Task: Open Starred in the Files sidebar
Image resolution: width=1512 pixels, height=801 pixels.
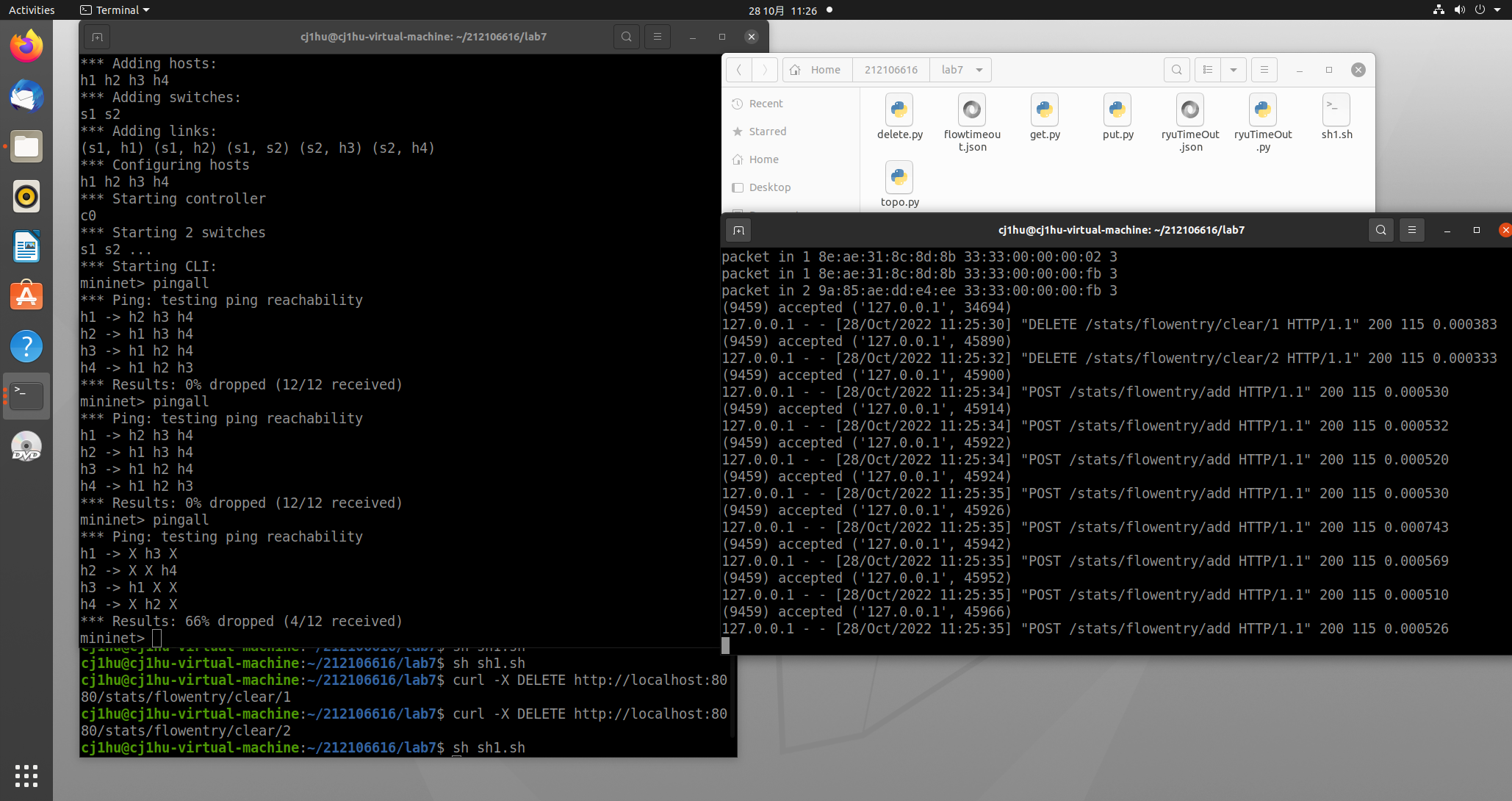Action: pyautogui.click(x=791, y=132)
